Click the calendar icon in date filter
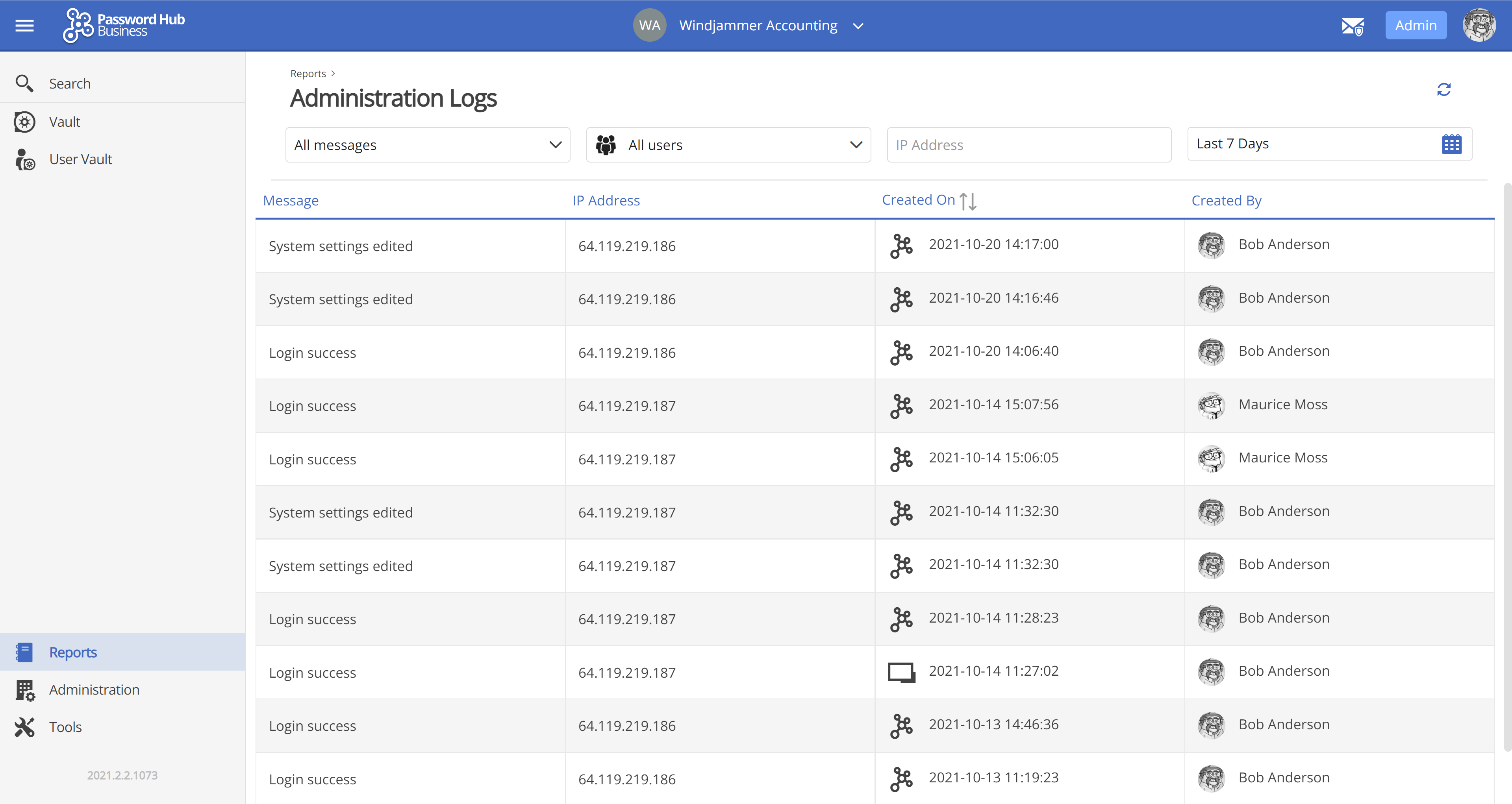The image size is (1512, 804). pos(1451,144)
